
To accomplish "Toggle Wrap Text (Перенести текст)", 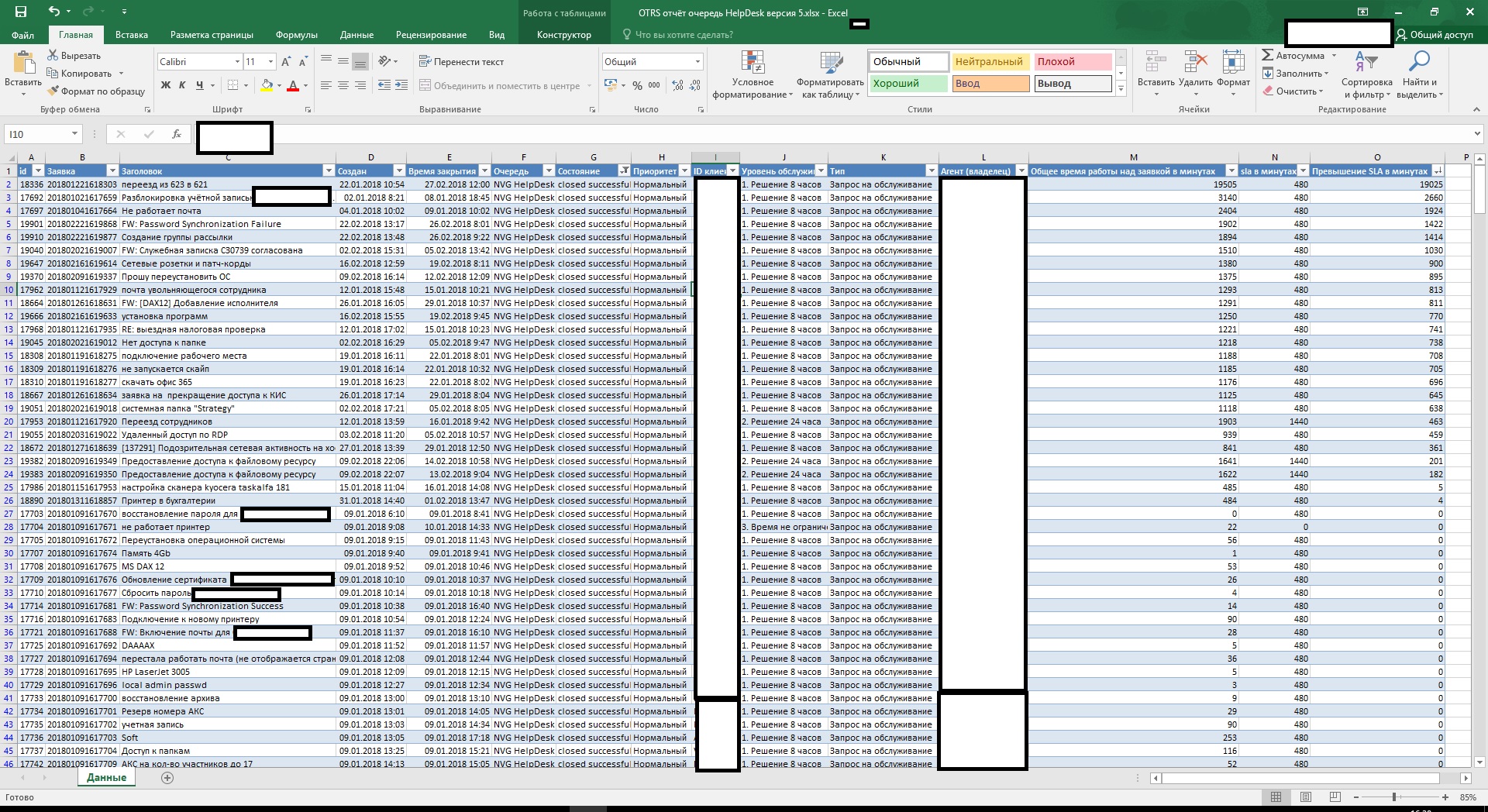I will pyautogui.click(x=461, y=61).
